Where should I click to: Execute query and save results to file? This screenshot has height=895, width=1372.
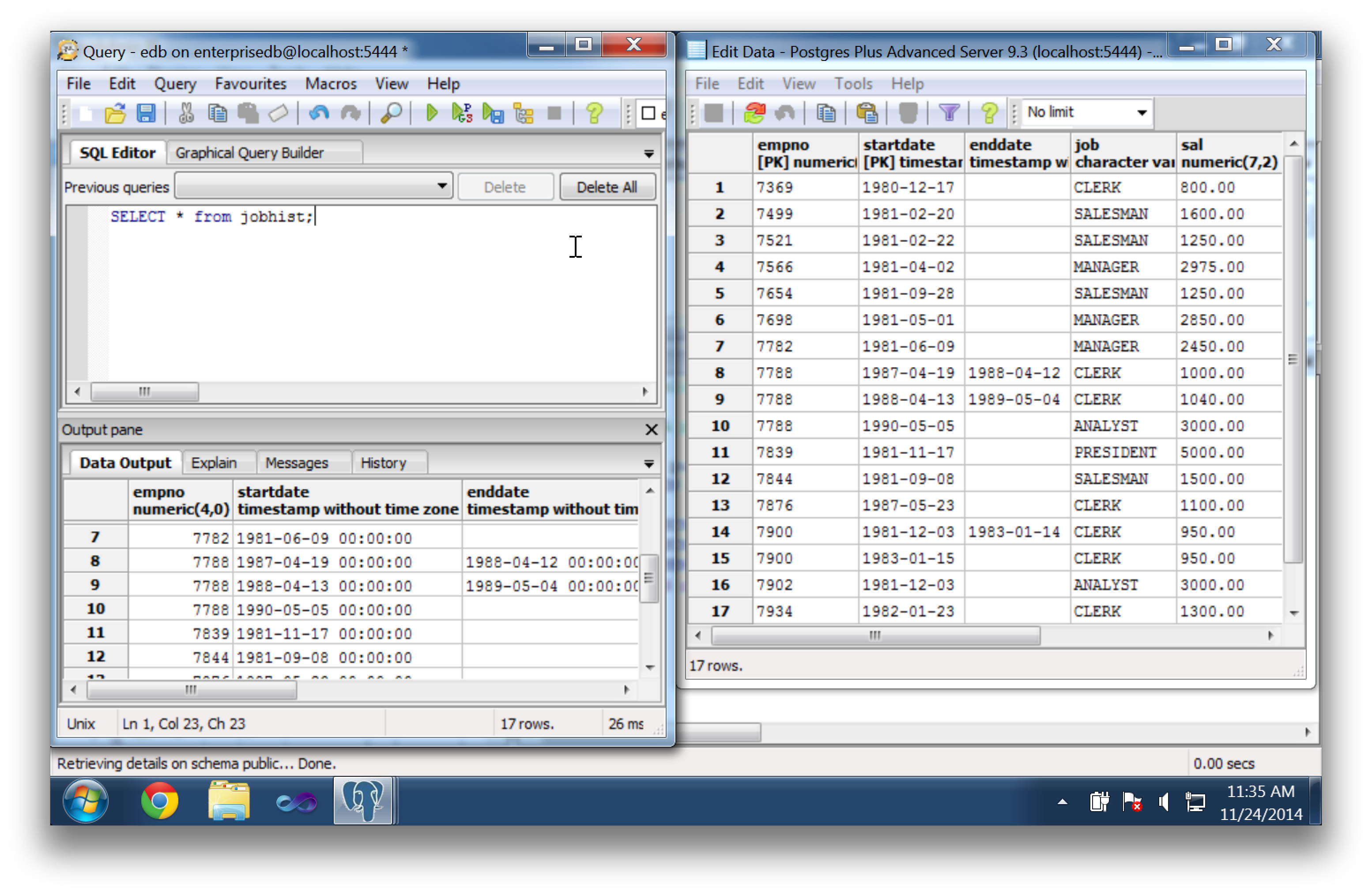tap(493, 113)
